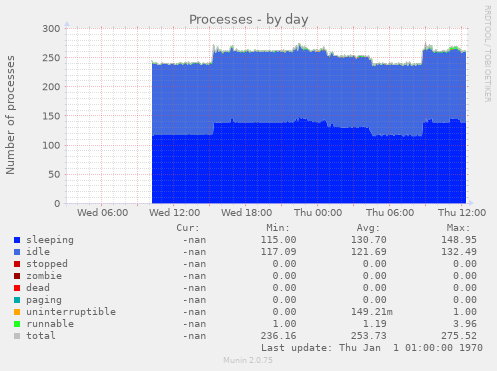Click the 50 y-axis tick label
Screen dimensions: 497x371
point(54,174)
